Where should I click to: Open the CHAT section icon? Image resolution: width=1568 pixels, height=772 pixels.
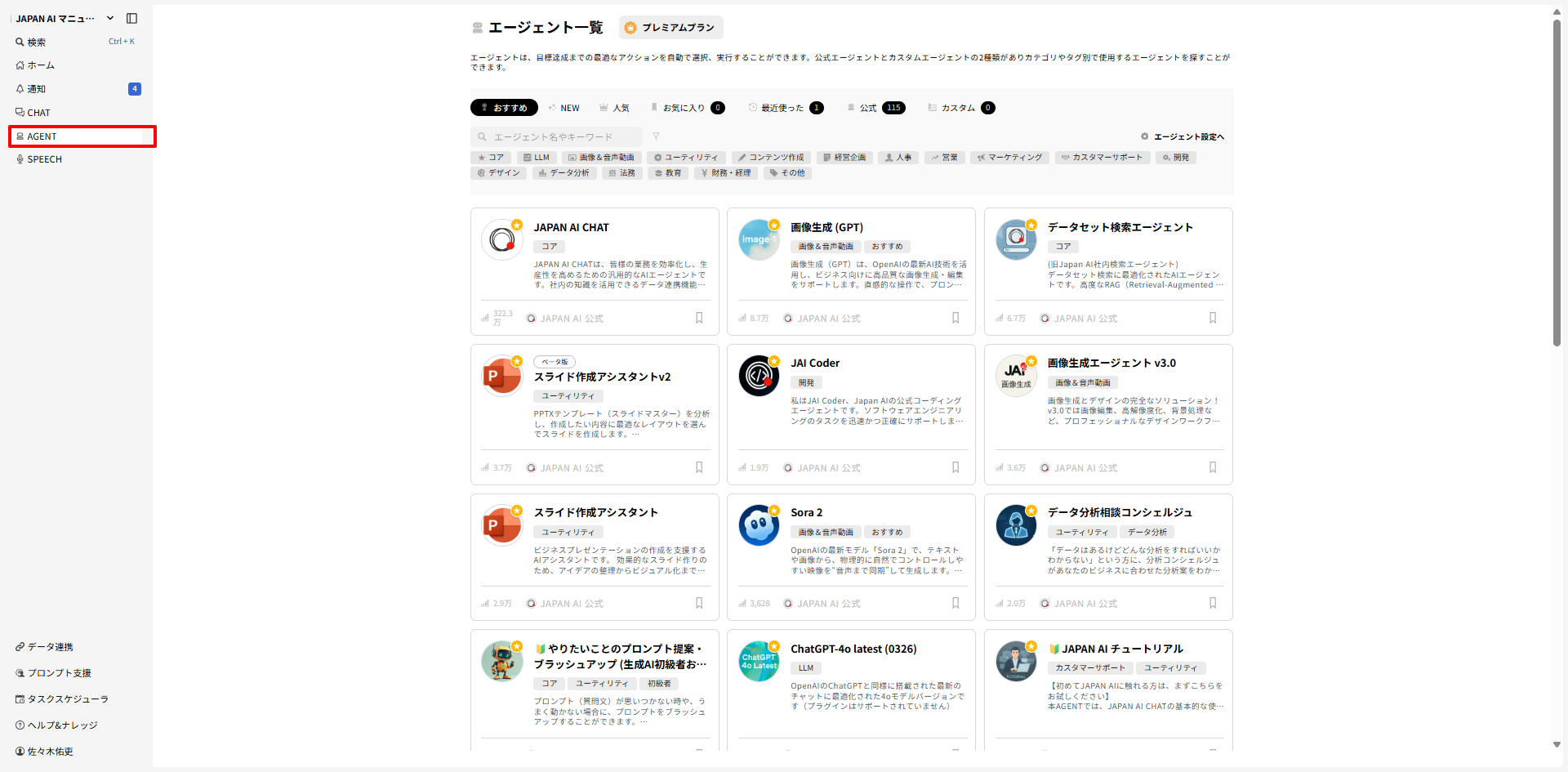click(x=20, y=112)
